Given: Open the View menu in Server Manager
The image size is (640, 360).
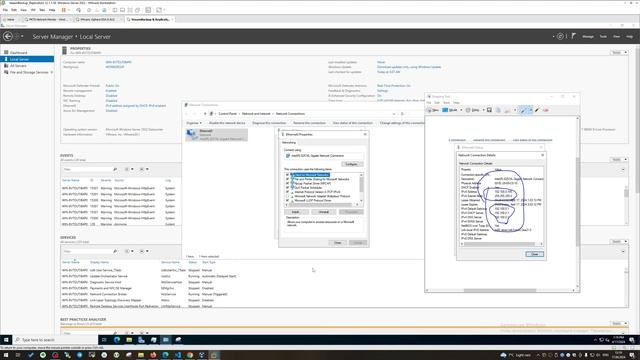Looking at the screenshot, I should 616,36.
